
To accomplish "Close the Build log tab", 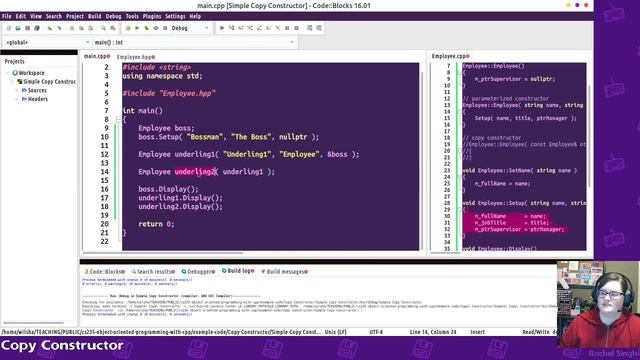I will tap(252, 271).
